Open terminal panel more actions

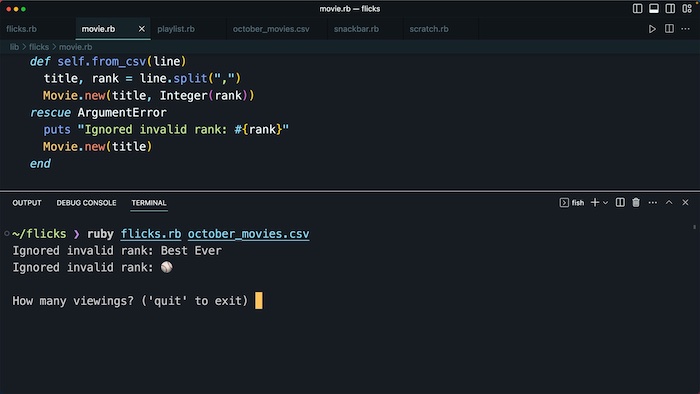(653, 203)
